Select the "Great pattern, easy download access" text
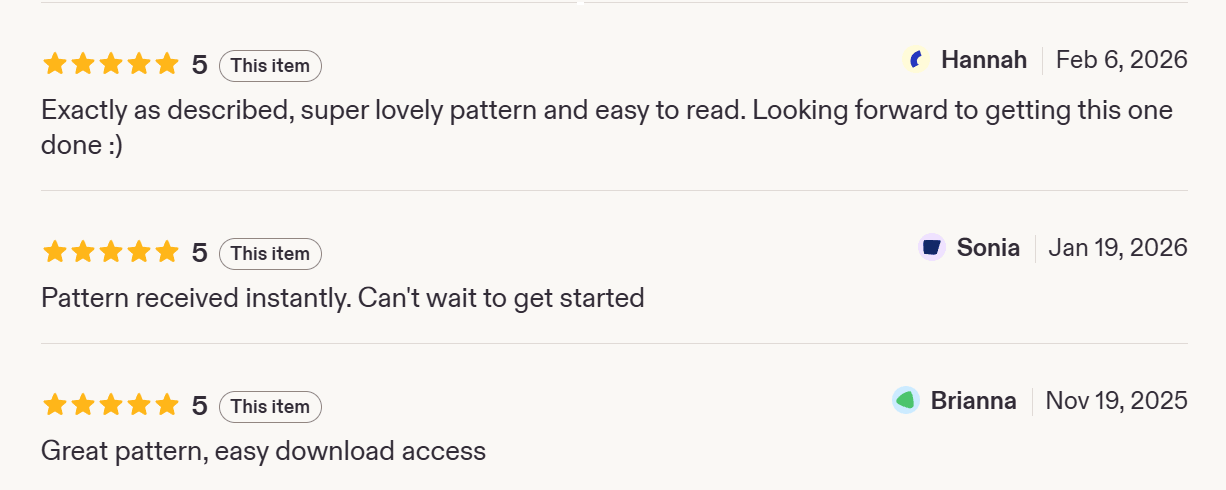The height and width of the screenshot is (490, 1226). (x=263, y=451)
